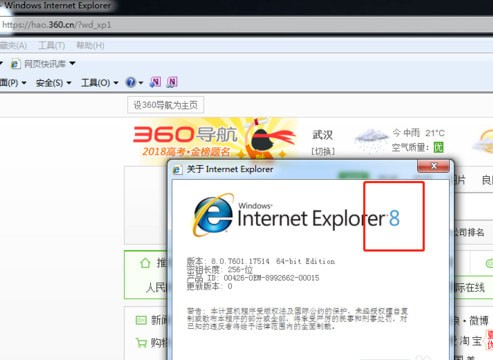Image resolution: width=493 pixels, height=360 pixels.
Task: Click the green 优 air quality badge
Action: [439, 147]
